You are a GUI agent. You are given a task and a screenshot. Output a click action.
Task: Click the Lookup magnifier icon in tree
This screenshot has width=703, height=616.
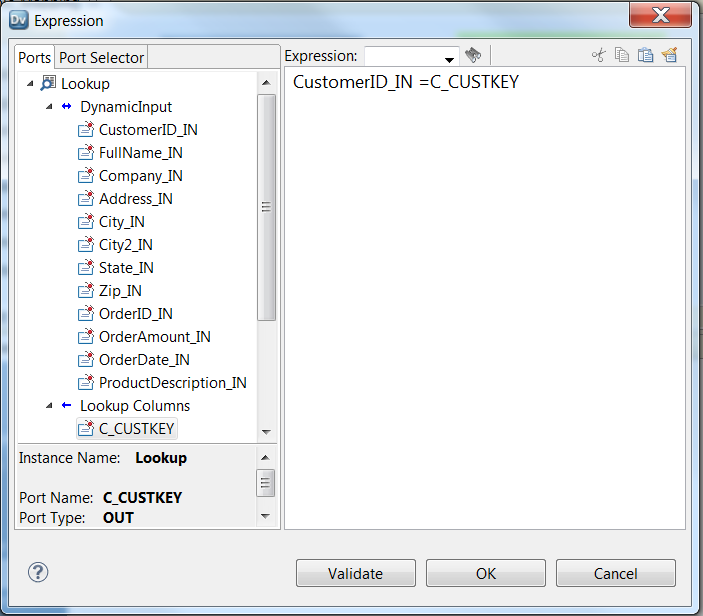pos(47,84)
